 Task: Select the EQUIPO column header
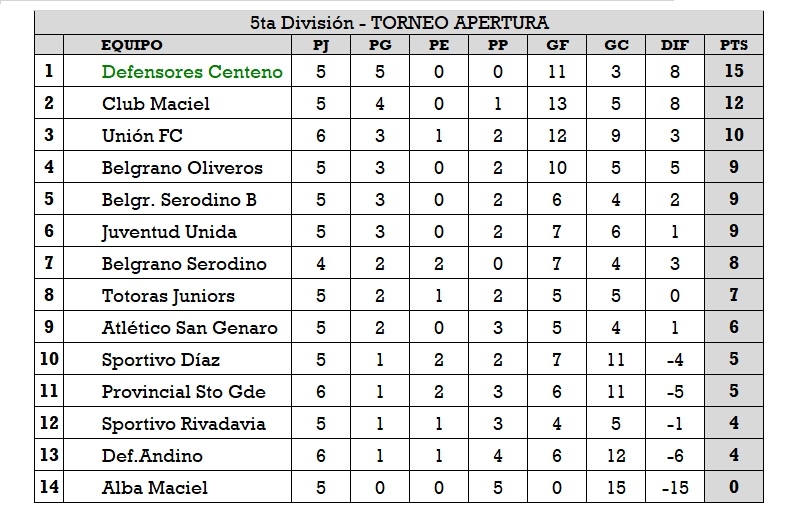click(x=132, y=45)
